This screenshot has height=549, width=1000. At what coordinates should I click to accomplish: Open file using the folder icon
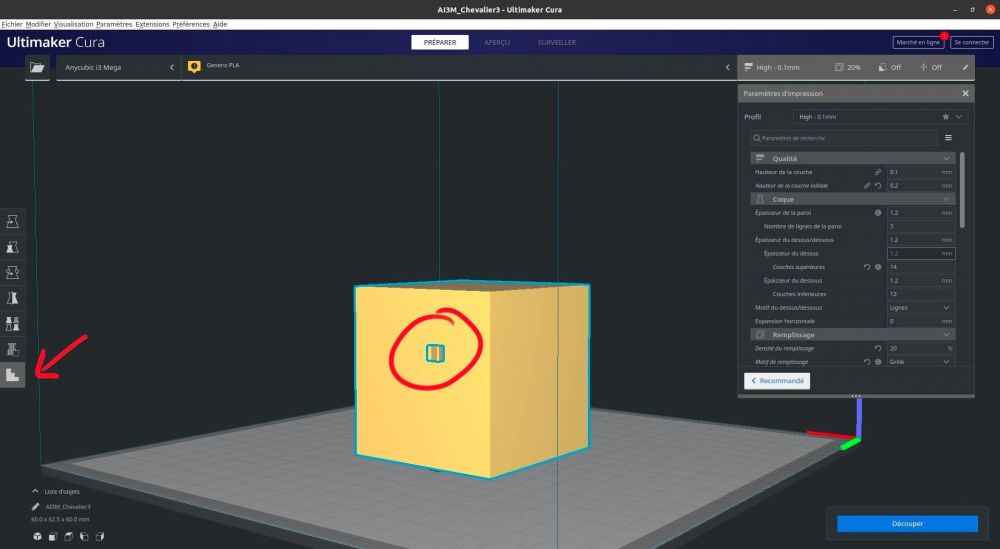tap(38, 67)
